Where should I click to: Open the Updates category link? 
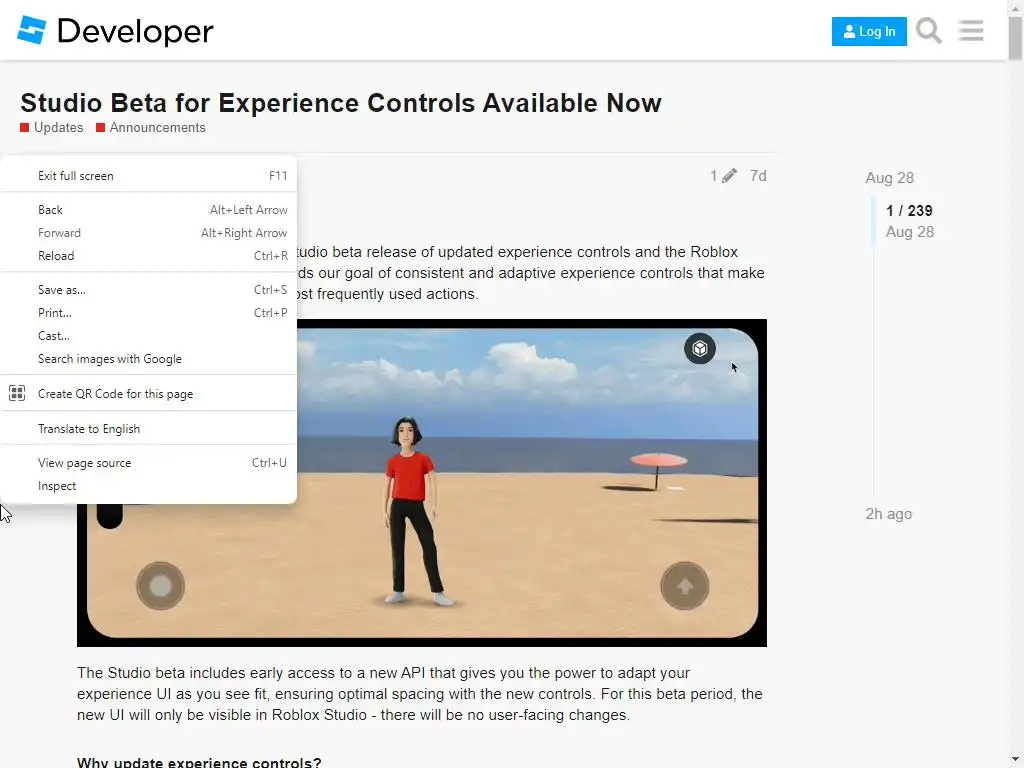59,127
